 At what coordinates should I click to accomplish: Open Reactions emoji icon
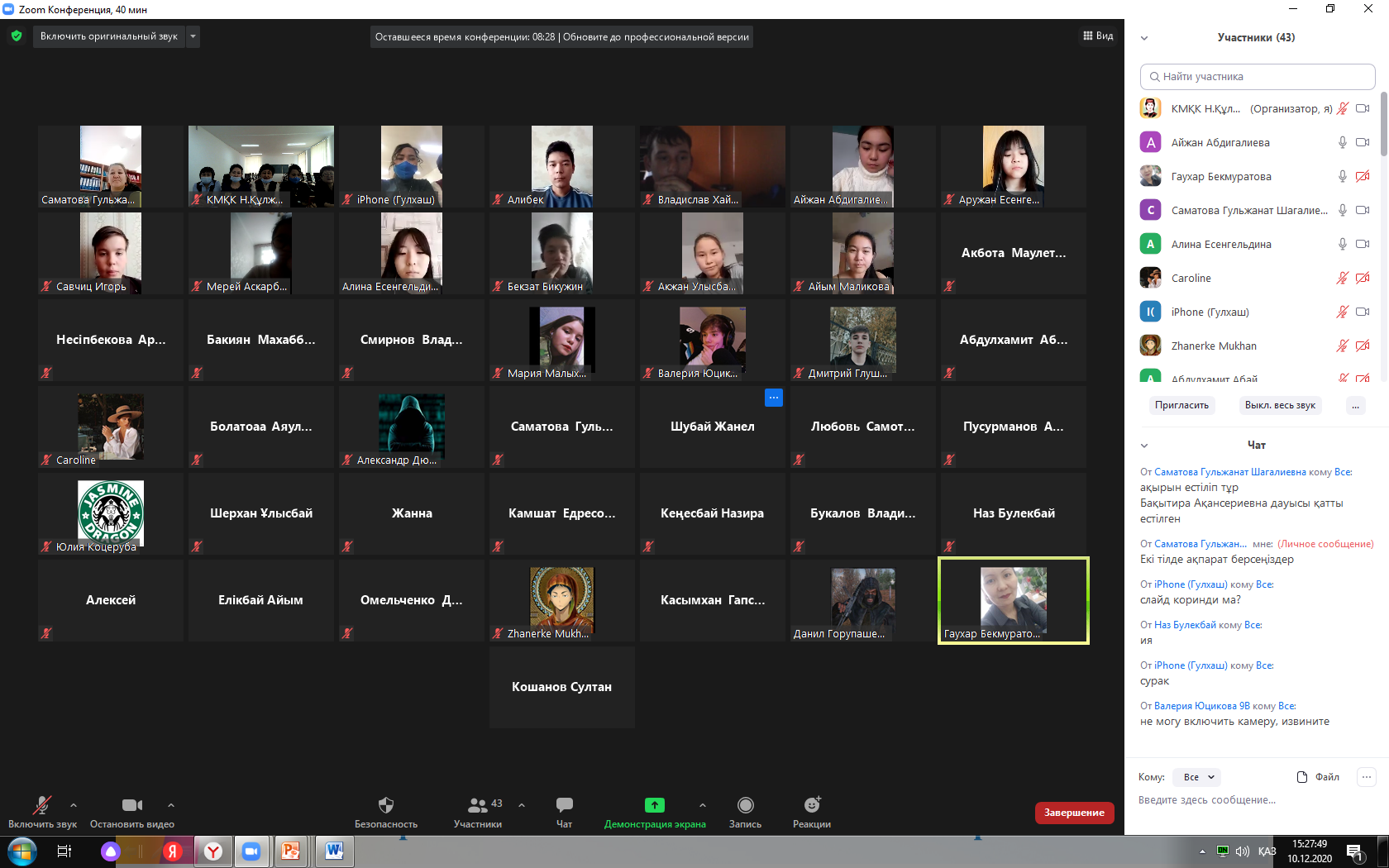(x=812, y=805)
